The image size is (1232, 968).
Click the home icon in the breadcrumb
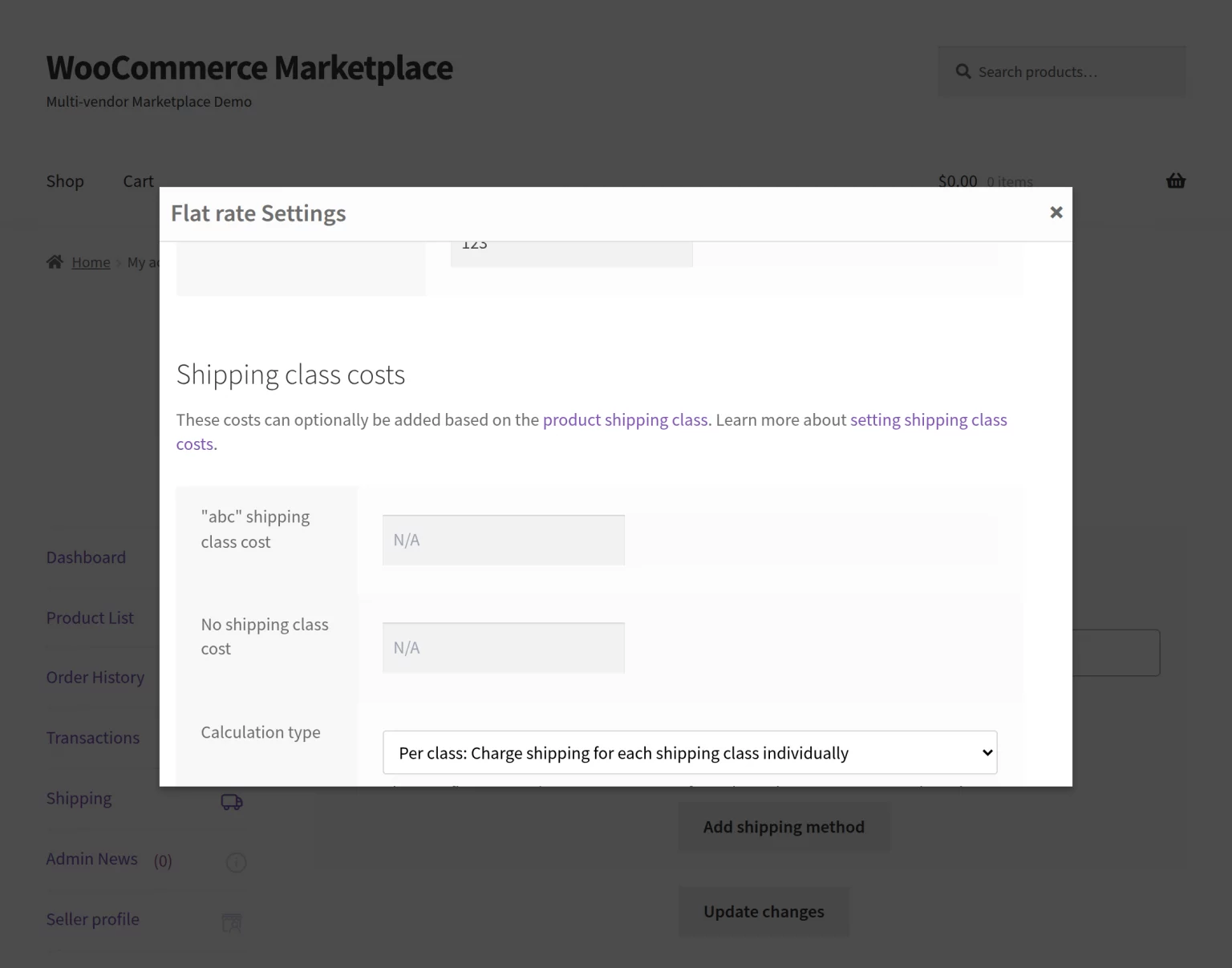(x=55, y=261)
